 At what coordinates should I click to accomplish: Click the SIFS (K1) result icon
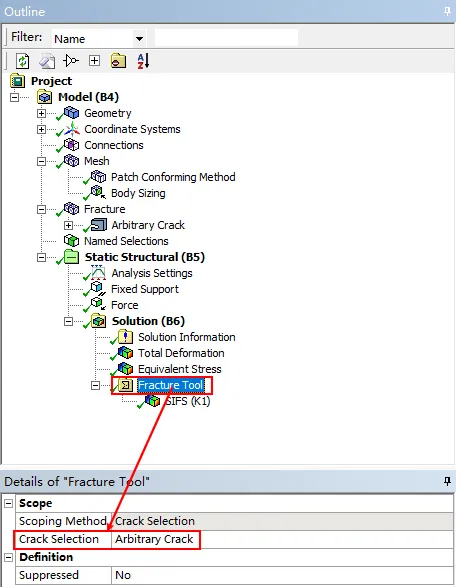pyautogui.click(x=152, y=401)
